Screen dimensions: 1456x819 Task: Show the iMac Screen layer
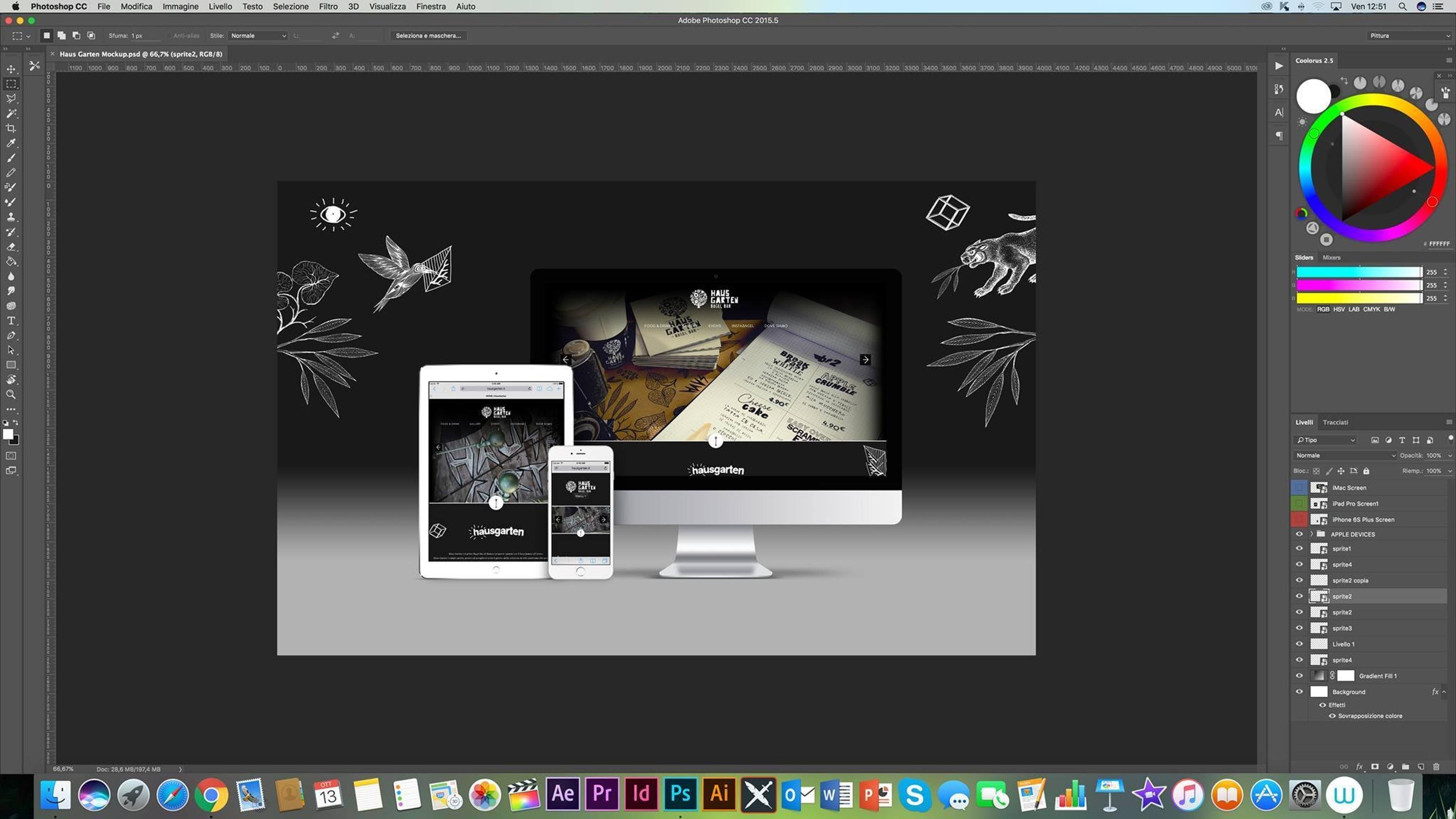(x=1299, y=487)
